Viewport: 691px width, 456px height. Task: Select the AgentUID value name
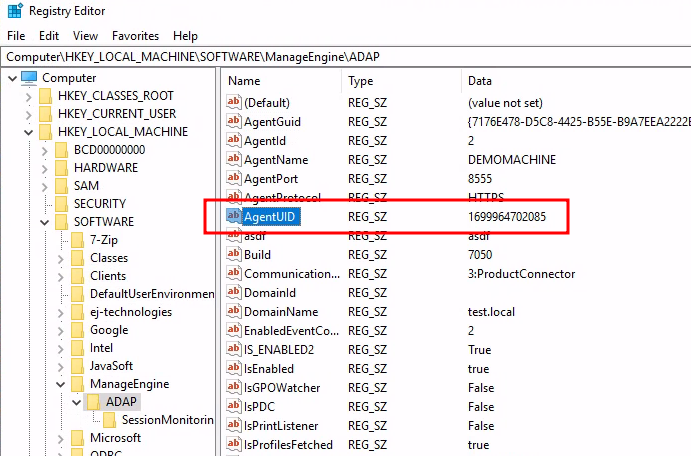click(x=269, y=216)
